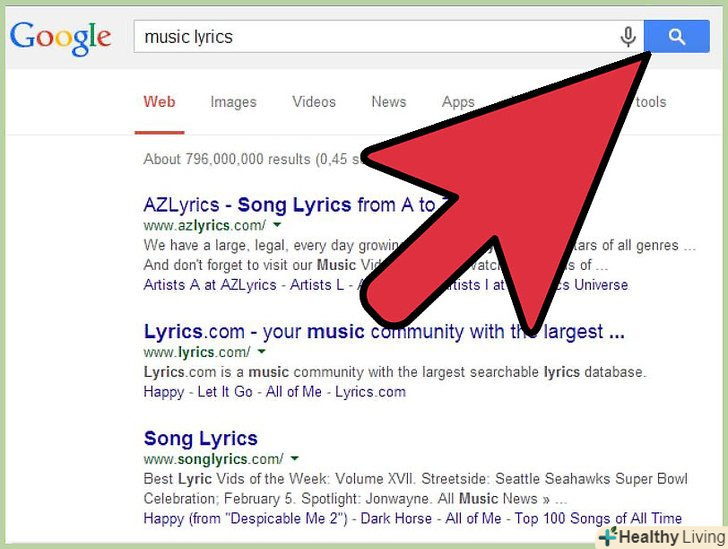Viewport: 728px width, 549px height.
Task: Click the Healthy Living watermark logo
Action: tap(660, 537)
